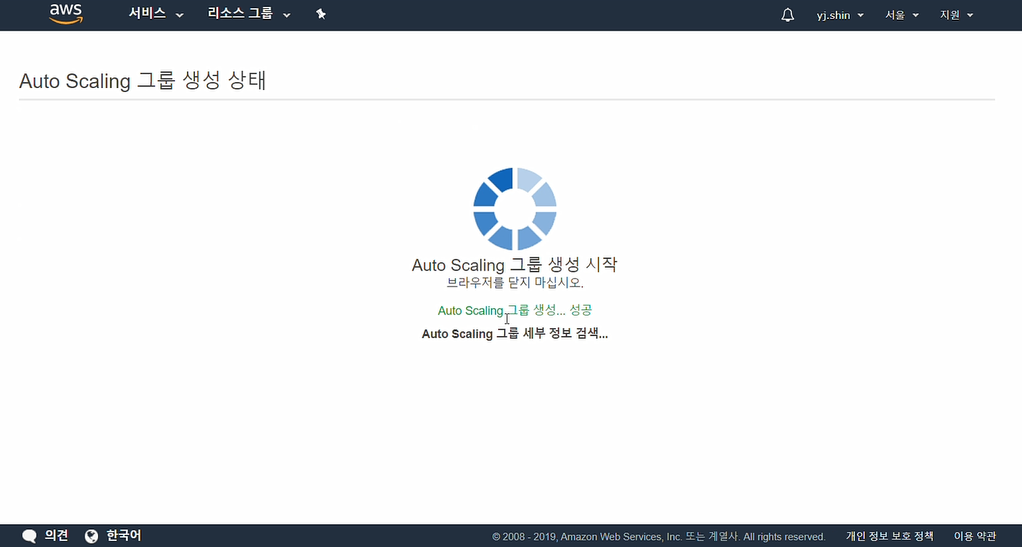The image size is (1022, 547).
Task: Click the speech bubble feedback icon
Action: [29, 537]
